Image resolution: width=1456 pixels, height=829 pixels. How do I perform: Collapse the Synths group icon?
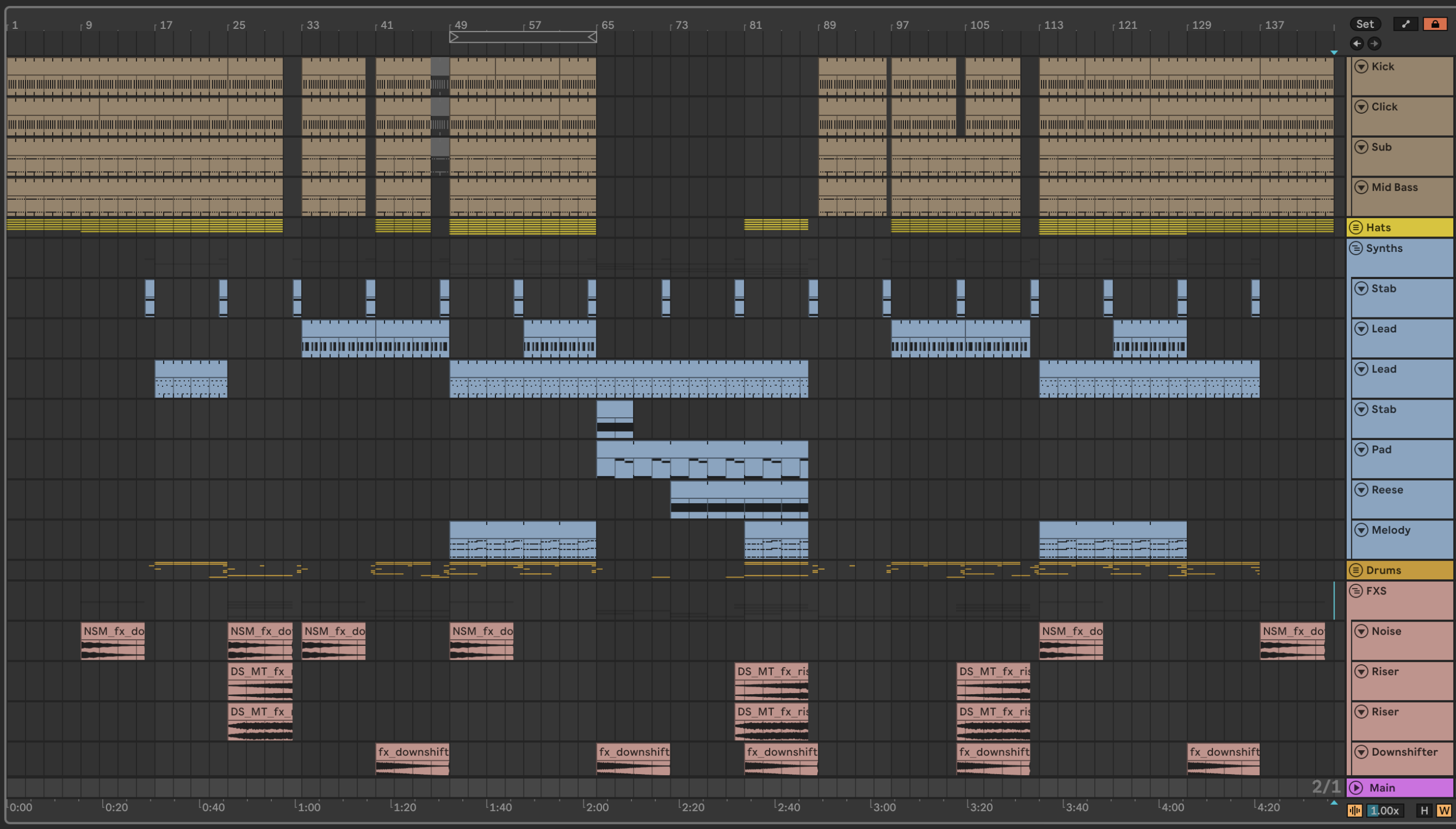click(x=1356, y=248)
